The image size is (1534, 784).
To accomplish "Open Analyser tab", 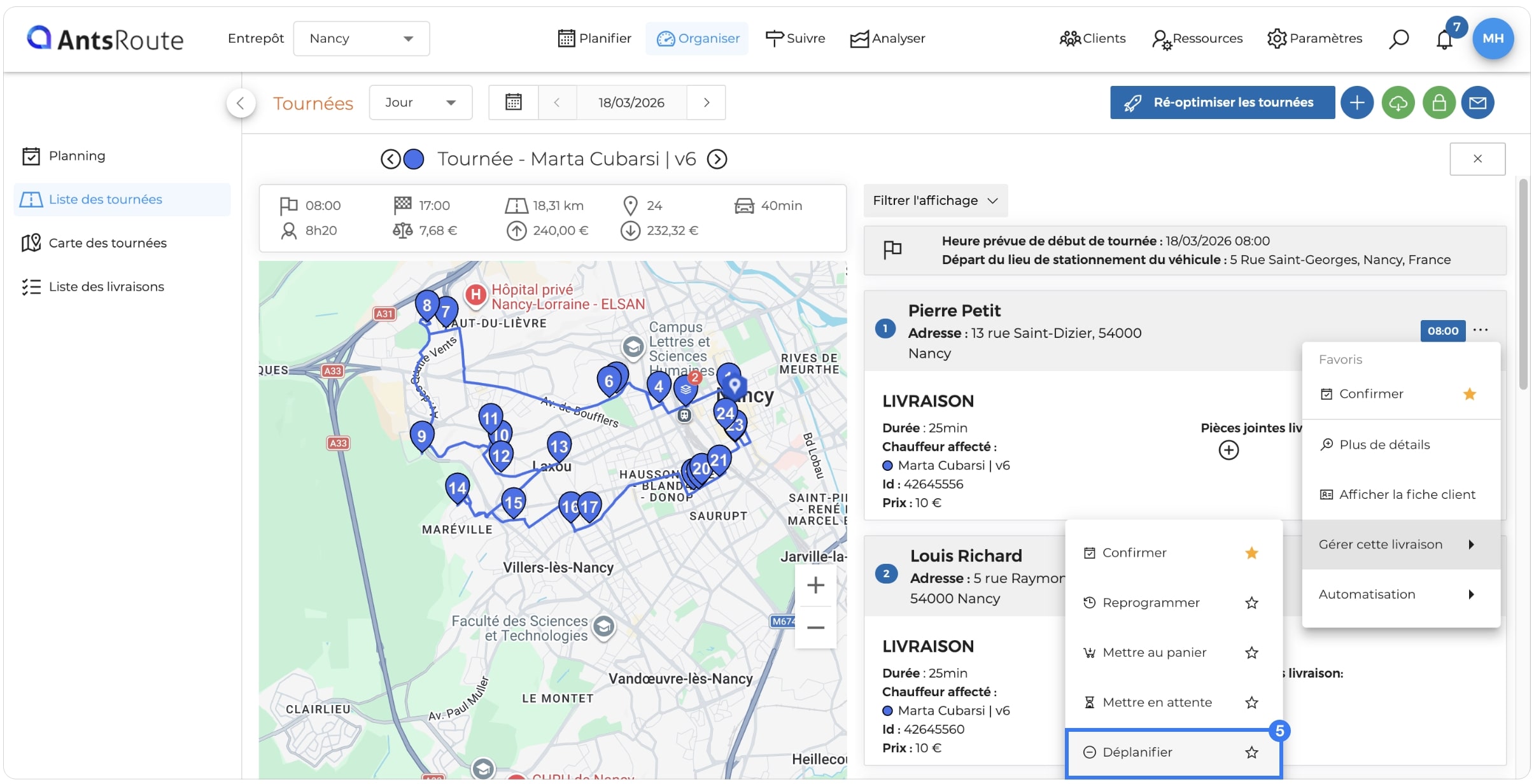I will 887,39.
